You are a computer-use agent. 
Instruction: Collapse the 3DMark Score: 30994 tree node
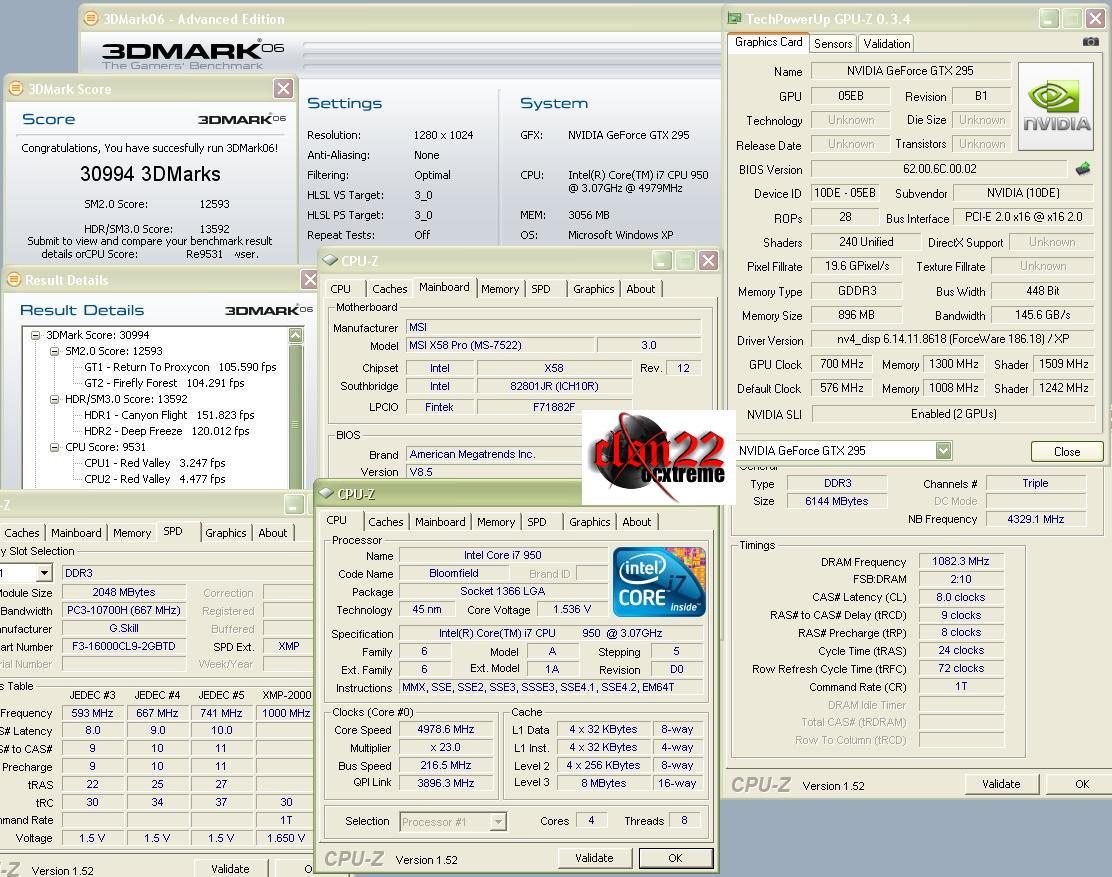point(35,335)
